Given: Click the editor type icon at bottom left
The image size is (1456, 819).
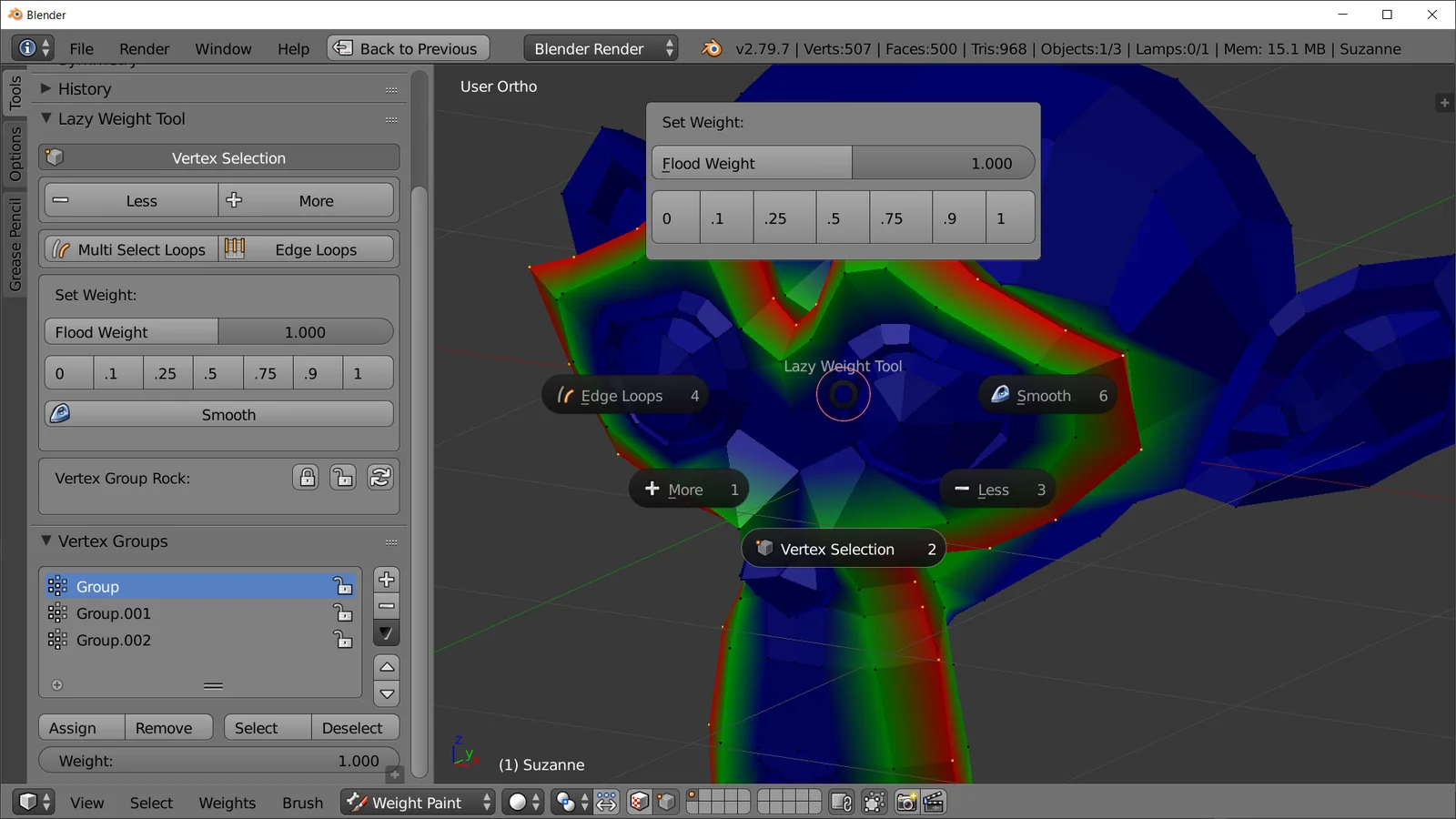Looking at the screenshot, I should point(27,802).
